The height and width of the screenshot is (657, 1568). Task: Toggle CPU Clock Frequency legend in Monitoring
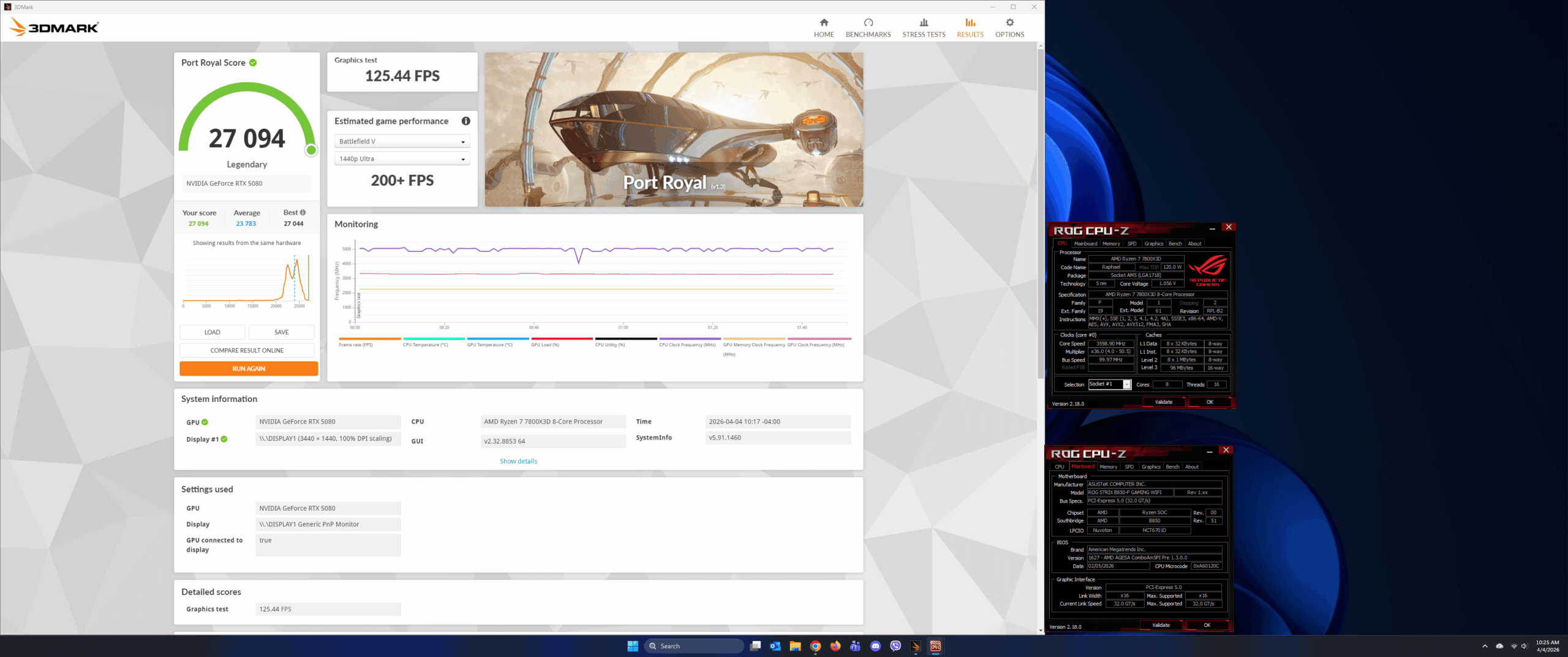[x=687, y=344]
